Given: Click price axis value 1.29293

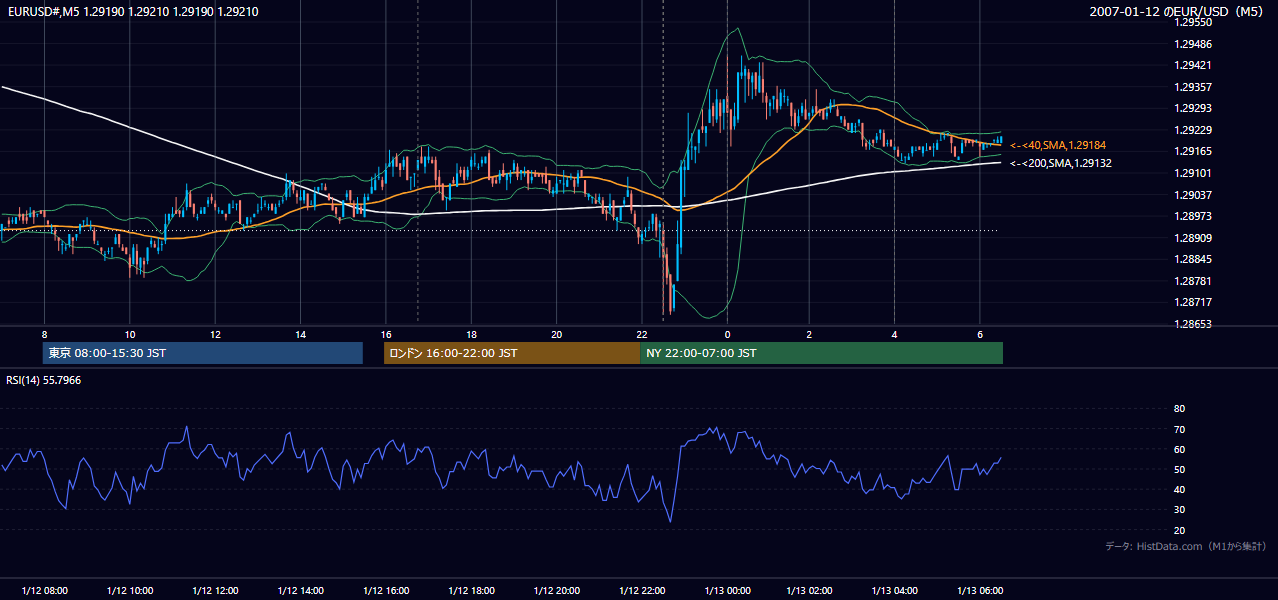Looking at the screenshot, I should pyautogui.click(x=1193, y=108).
